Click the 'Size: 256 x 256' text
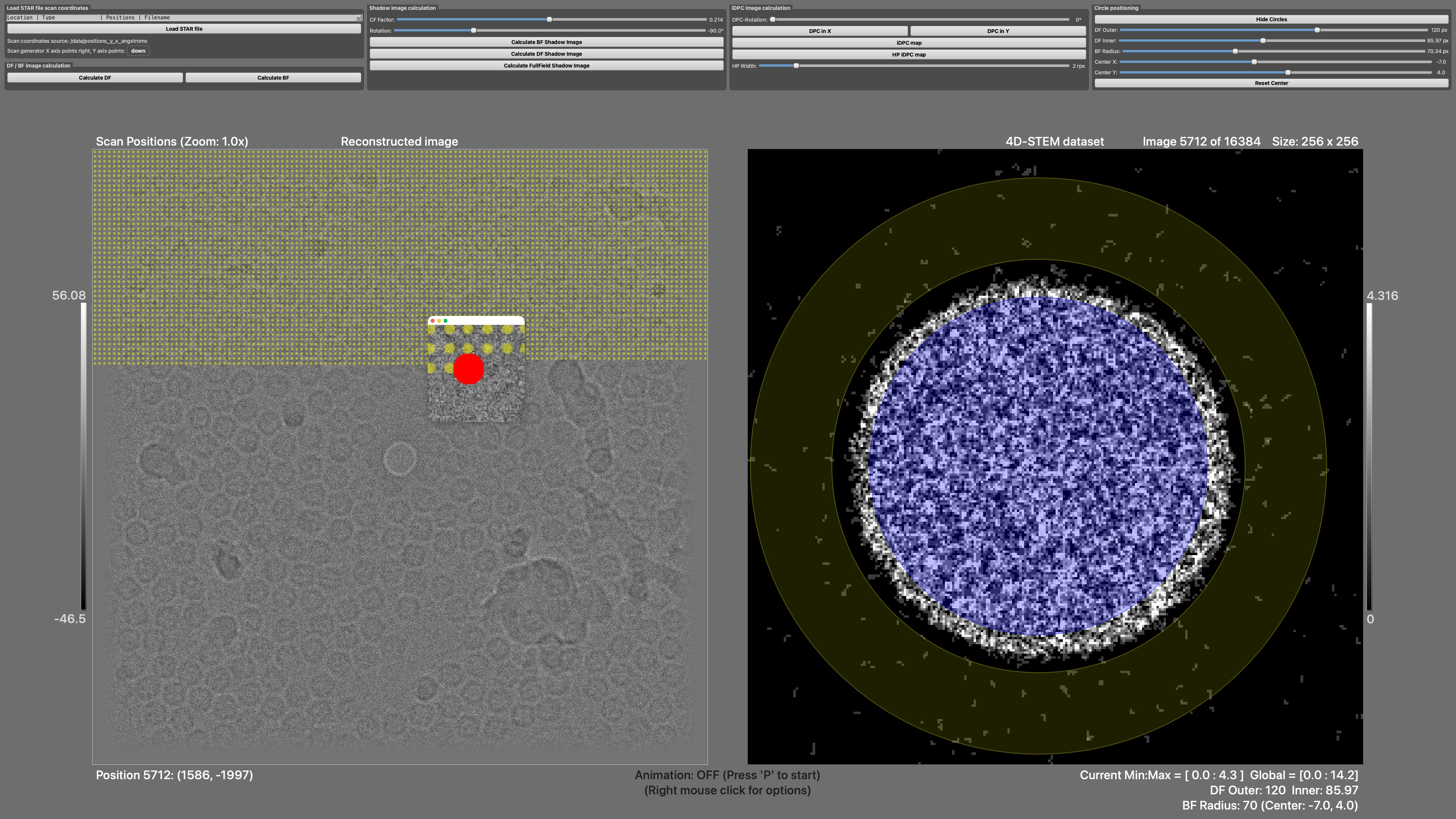Screen dimensions: 1456x819 tap(1315, 141)
